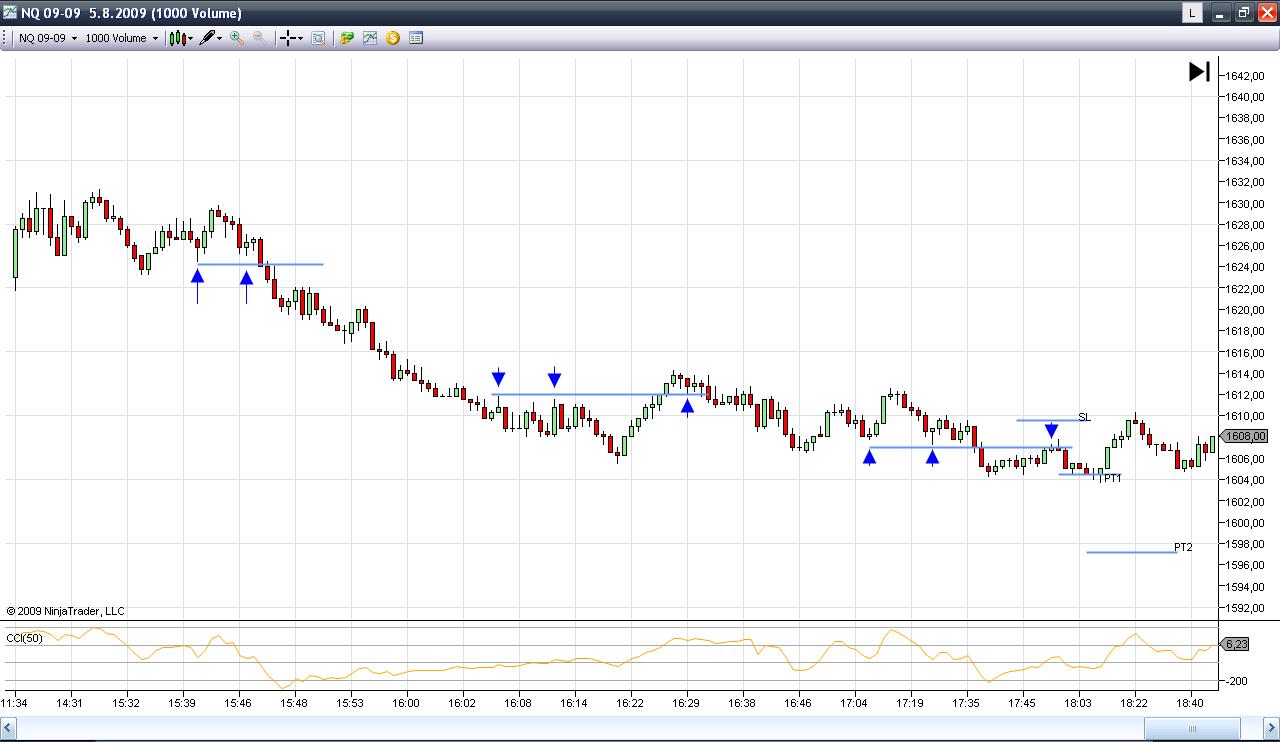Screen dimensions: 1280x742
Task: Click the zoom in magnifier icon
Action: 237,38
